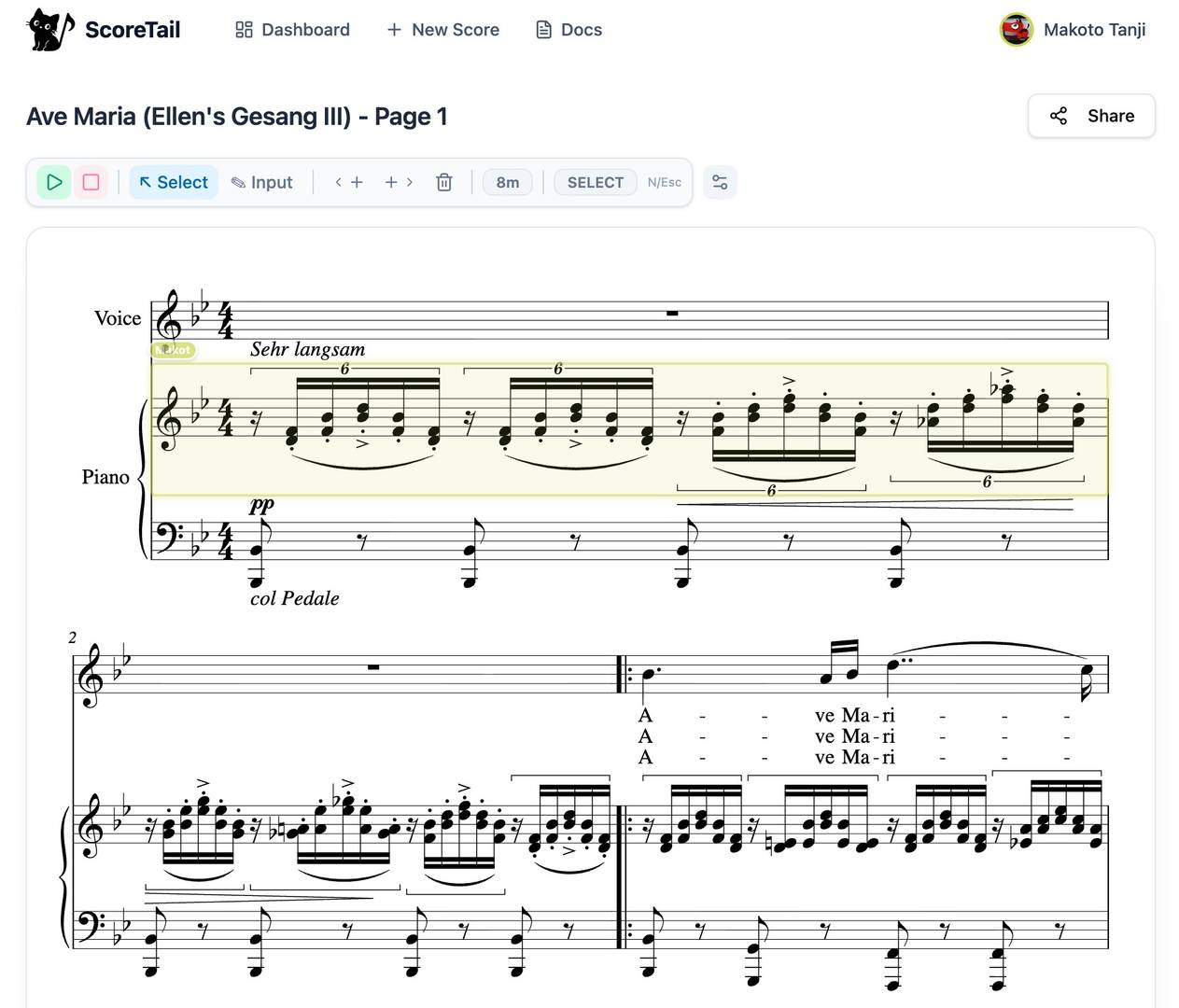
Task: Click the trash delete icon
Action: coord(444,182)
